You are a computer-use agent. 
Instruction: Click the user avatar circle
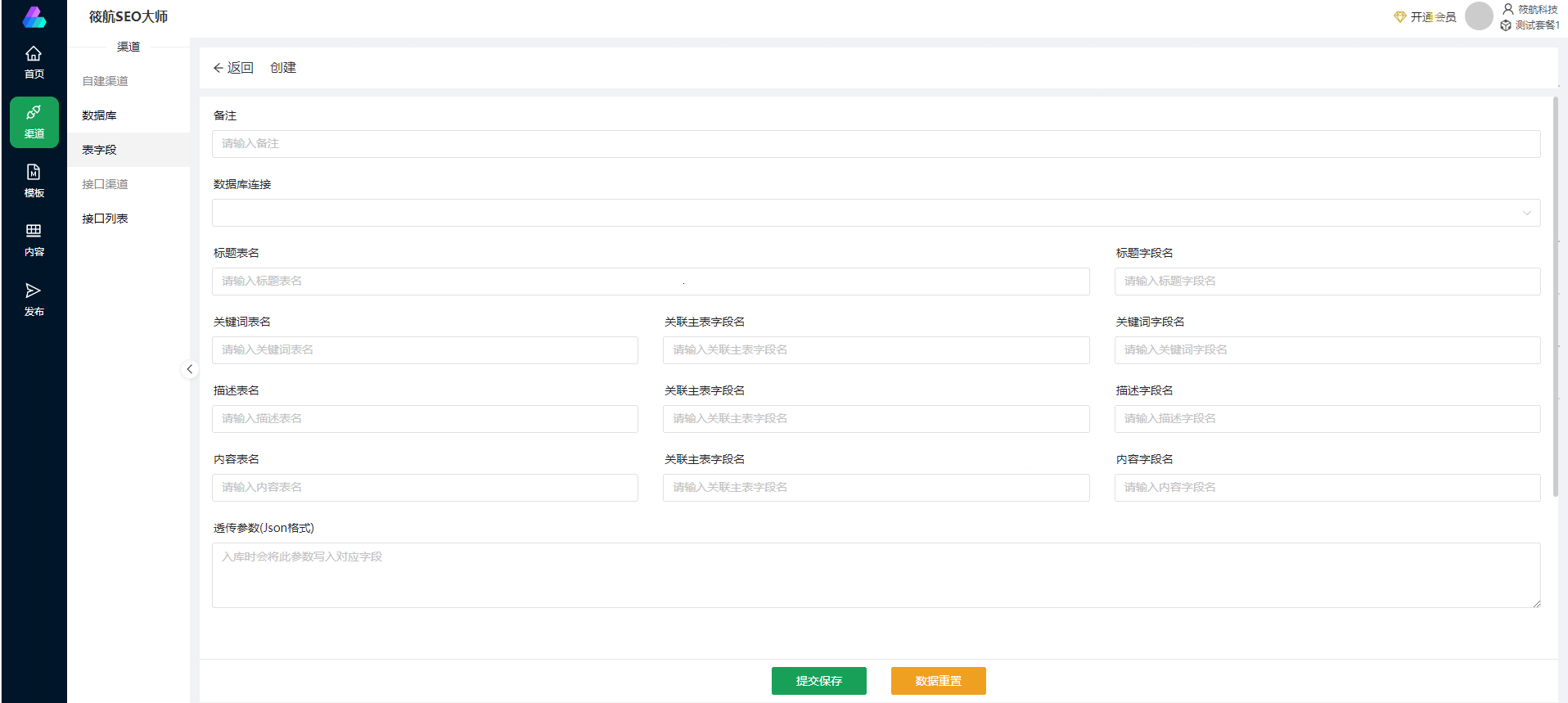[x=1479, y=16]
